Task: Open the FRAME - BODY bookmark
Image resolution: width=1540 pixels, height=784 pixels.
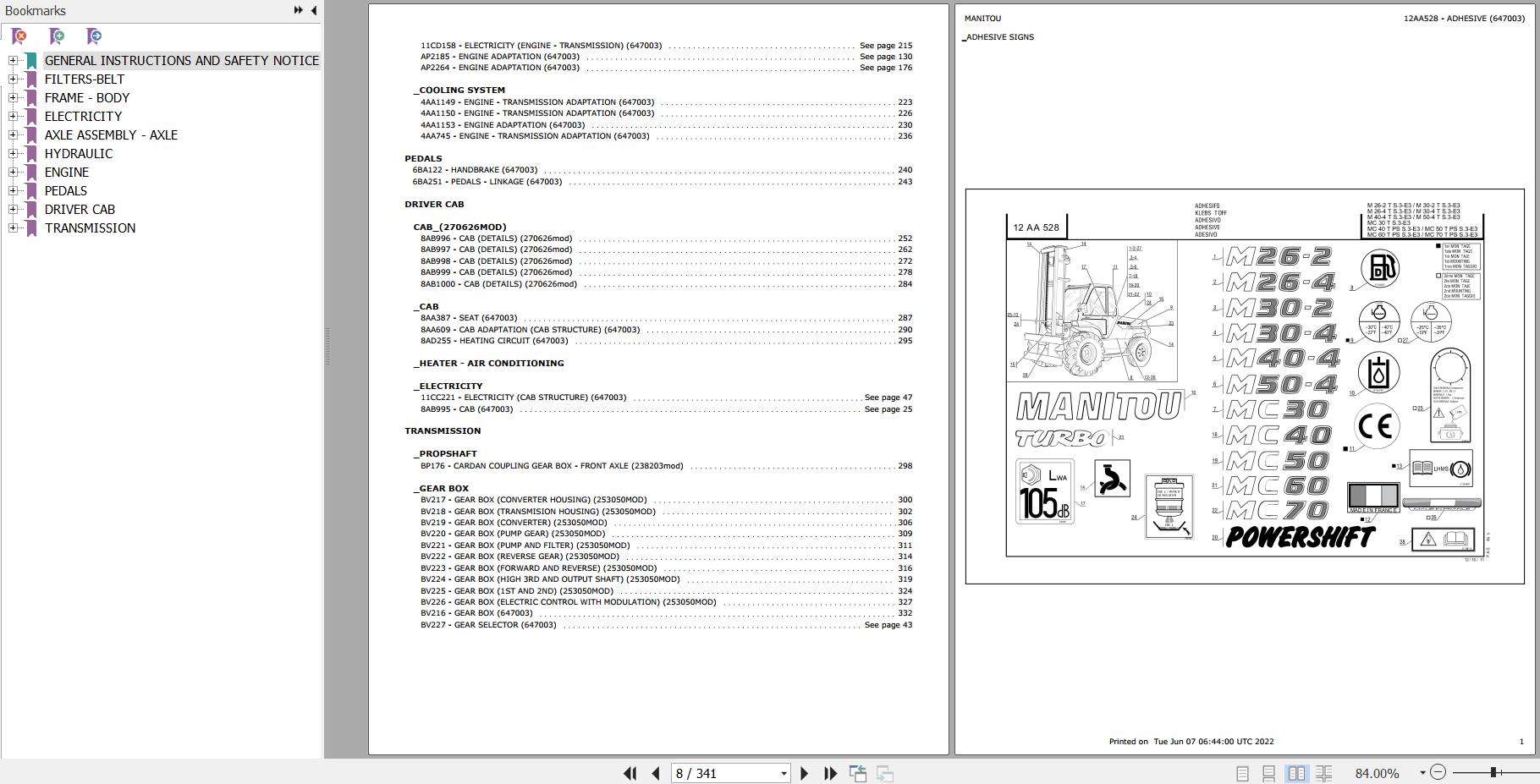Action: (x=87, y=98)
